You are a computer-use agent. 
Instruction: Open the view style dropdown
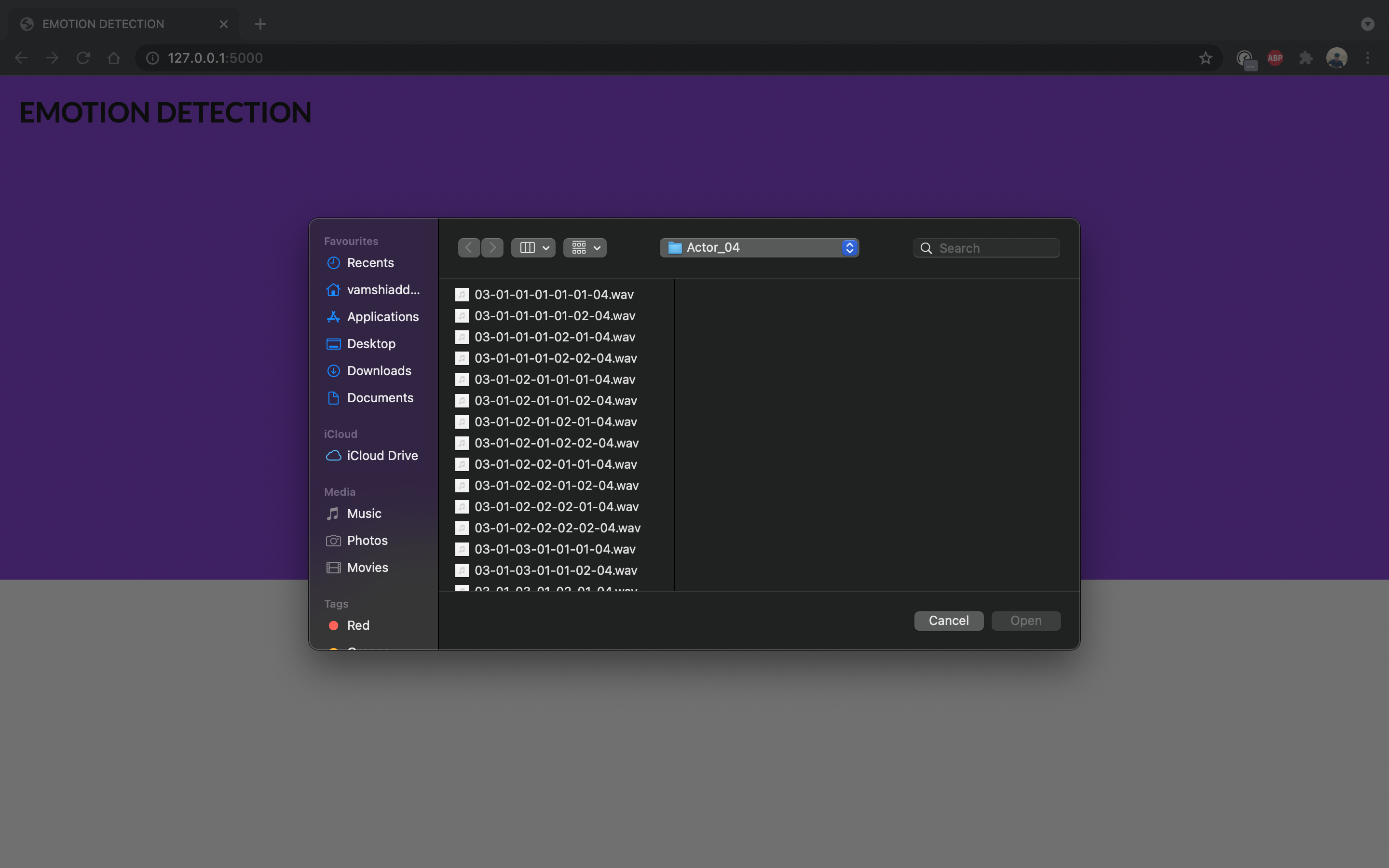point(532,247)
